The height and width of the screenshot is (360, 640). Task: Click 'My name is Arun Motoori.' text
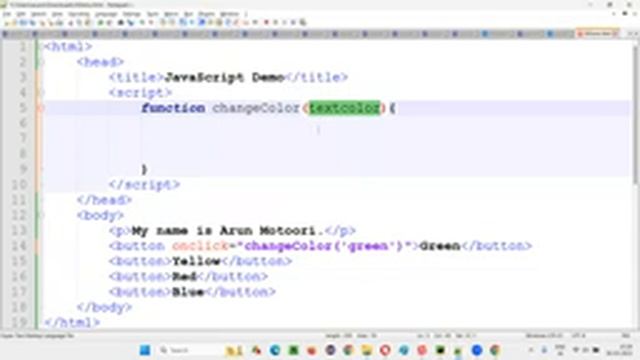click(x=228, y=231)
